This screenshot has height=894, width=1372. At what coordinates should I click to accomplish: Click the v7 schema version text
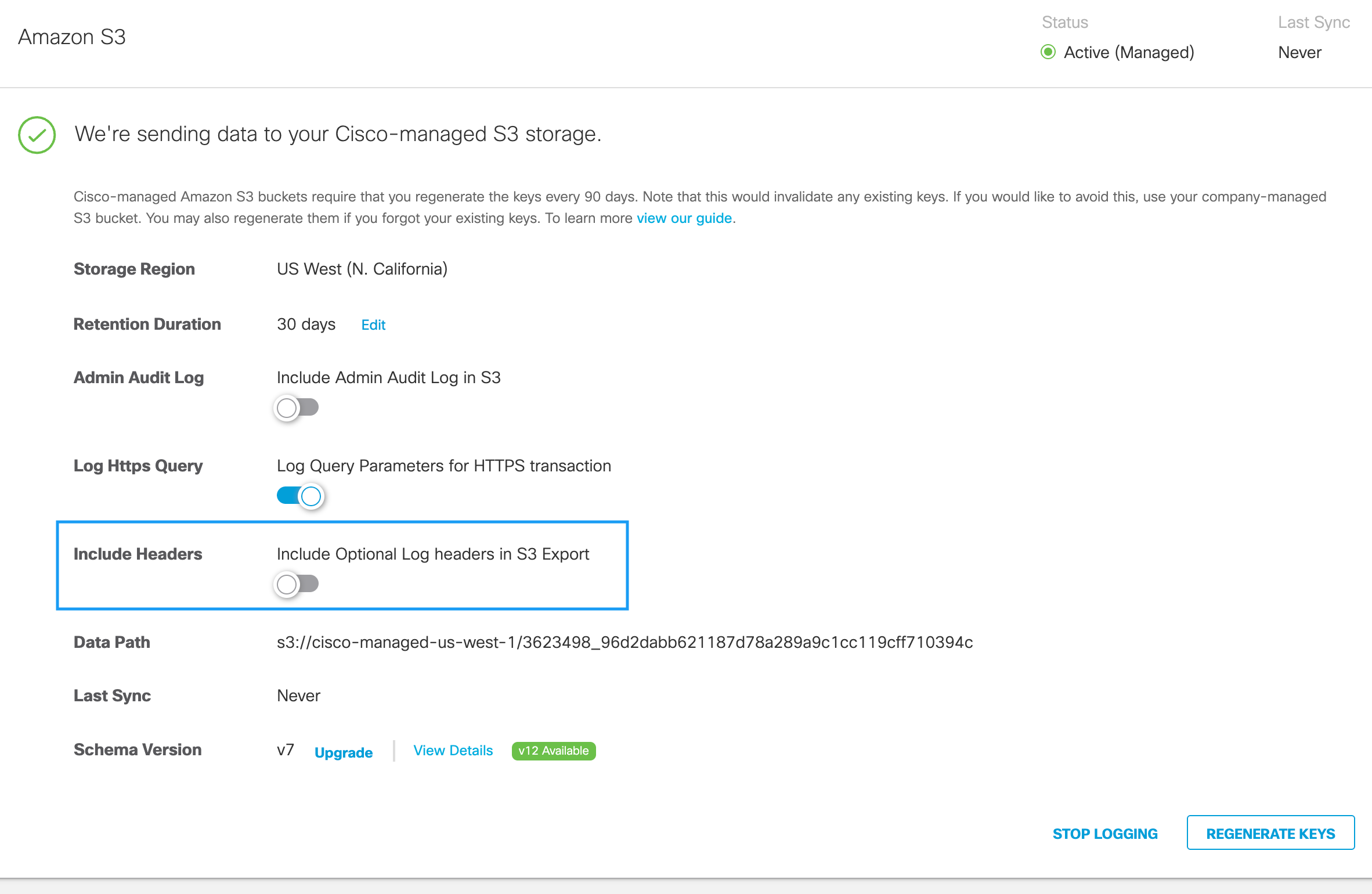pyautogui.click(x=285, y=750)
